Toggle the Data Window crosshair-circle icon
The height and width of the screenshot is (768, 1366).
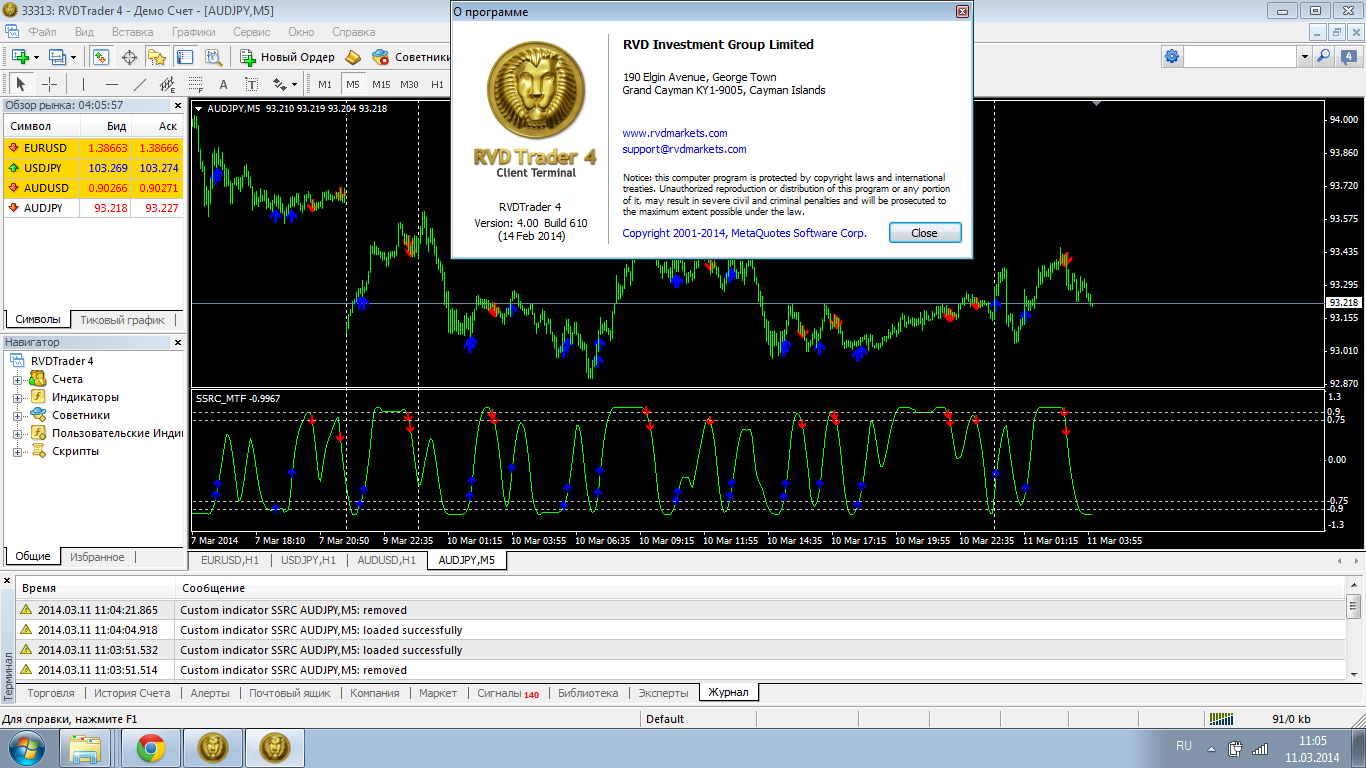coord(129,57)
